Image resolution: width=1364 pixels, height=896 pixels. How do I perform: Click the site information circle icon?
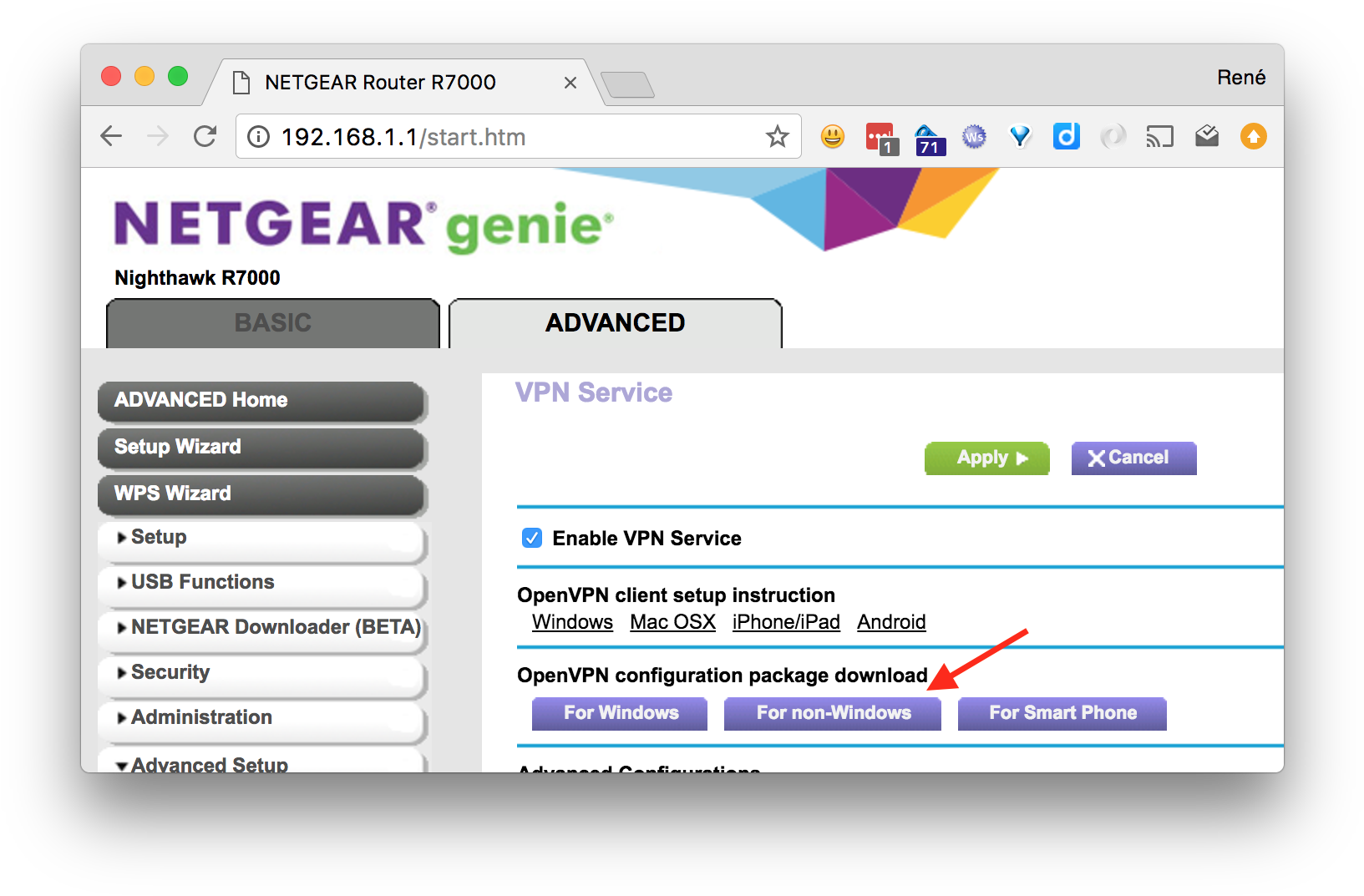click(x=257, y=136)
